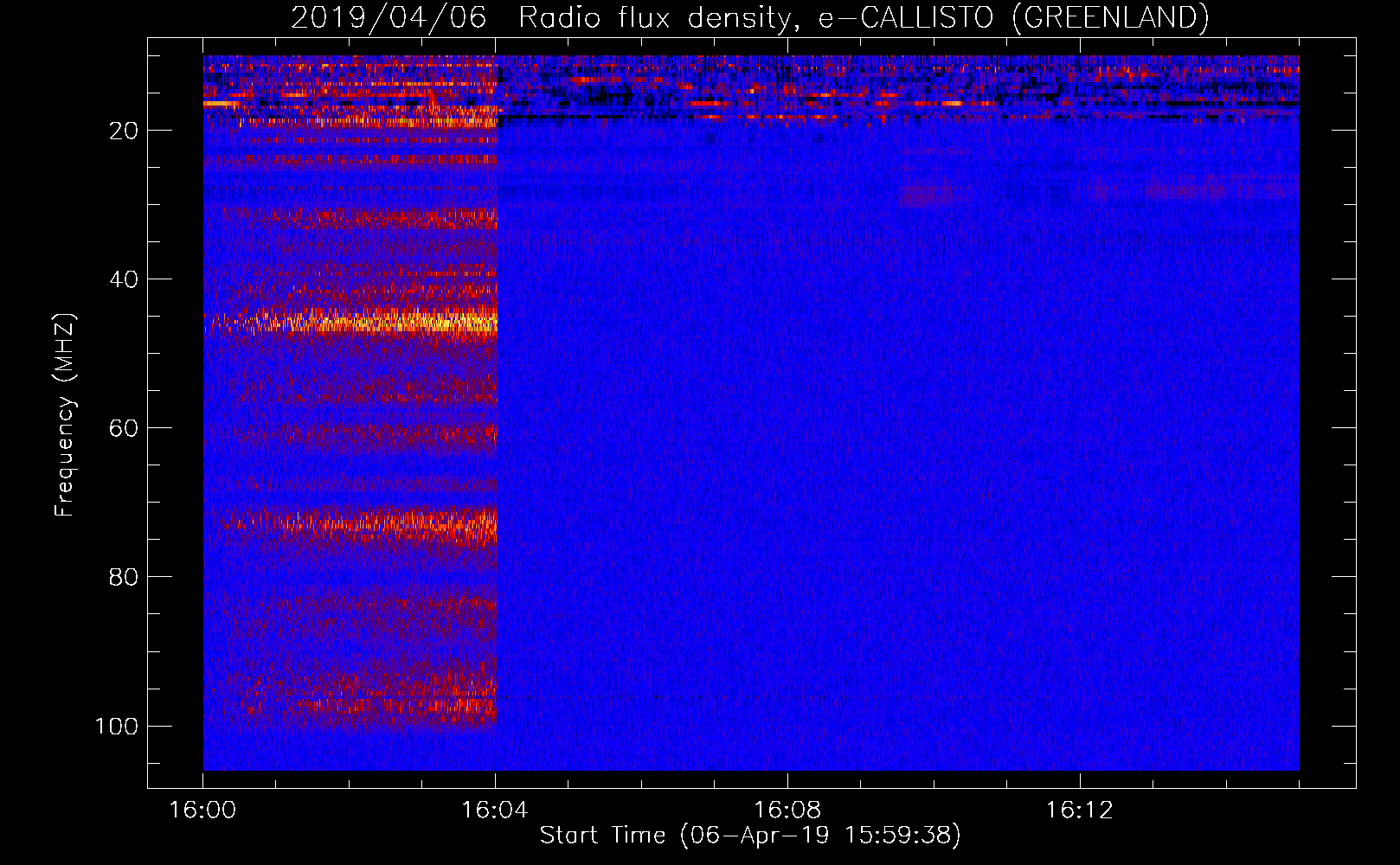Click the bright yellow emission band near 46 MHz
The height and width of the screenshot is (865, 1400).
[350, 322]
